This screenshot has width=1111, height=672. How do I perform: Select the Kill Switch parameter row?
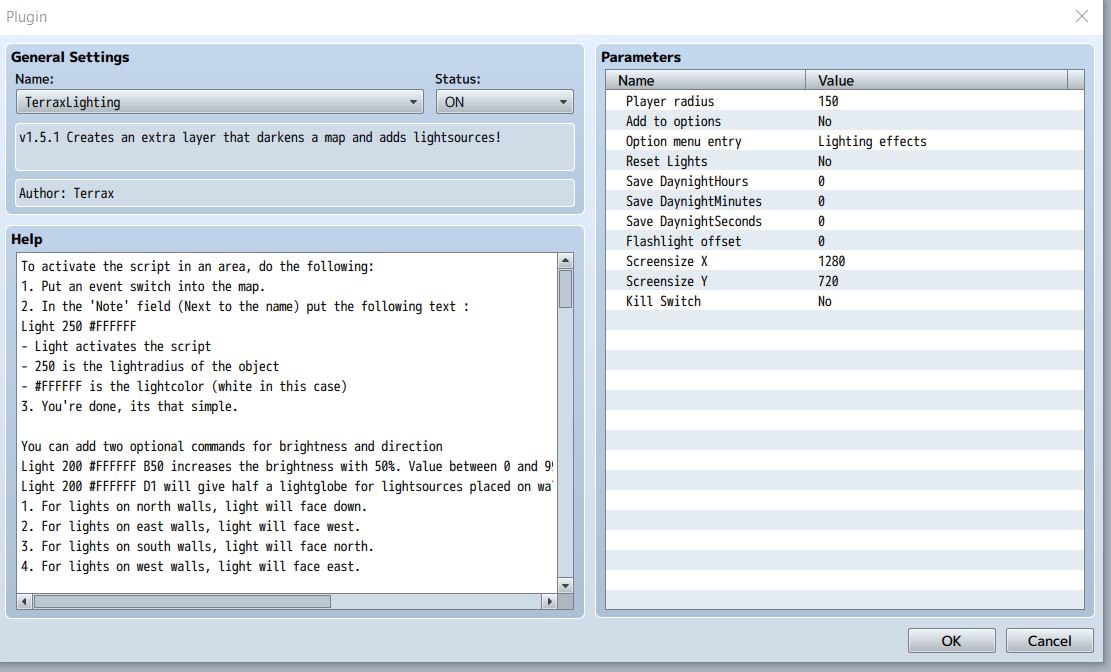845,301
